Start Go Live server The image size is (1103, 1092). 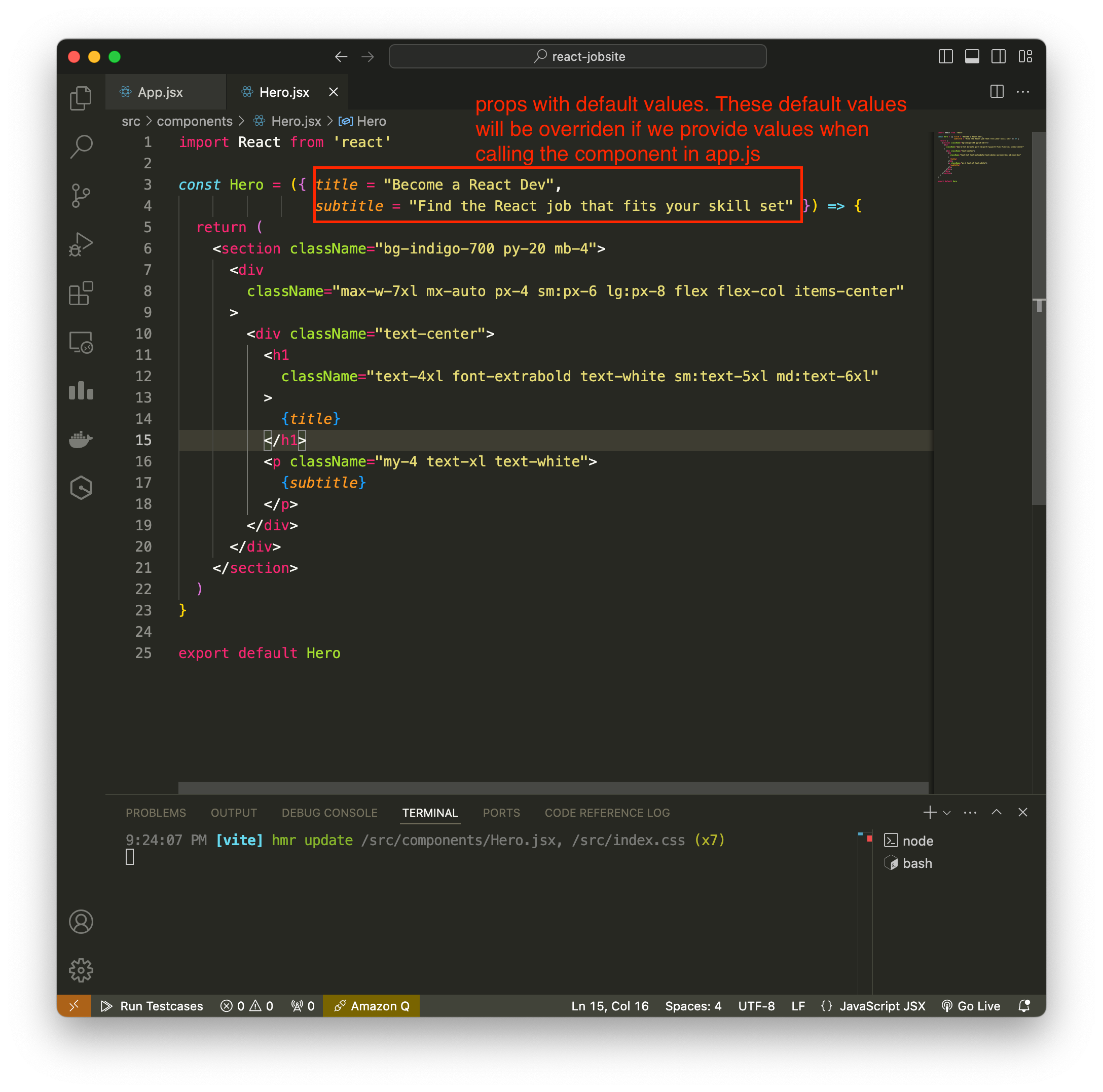[971, 1006]
